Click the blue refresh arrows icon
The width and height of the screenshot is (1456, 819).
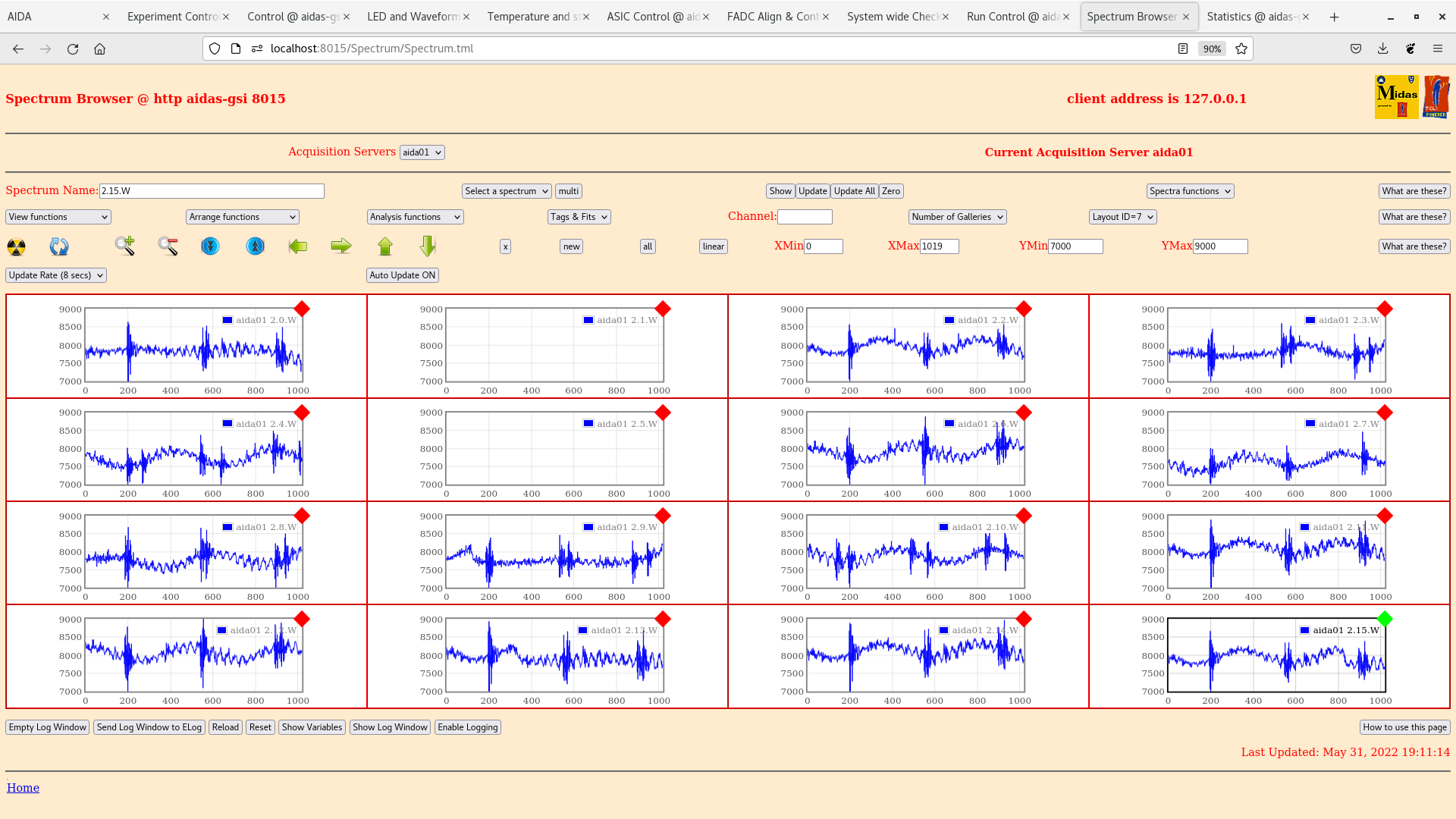(58, 246)
